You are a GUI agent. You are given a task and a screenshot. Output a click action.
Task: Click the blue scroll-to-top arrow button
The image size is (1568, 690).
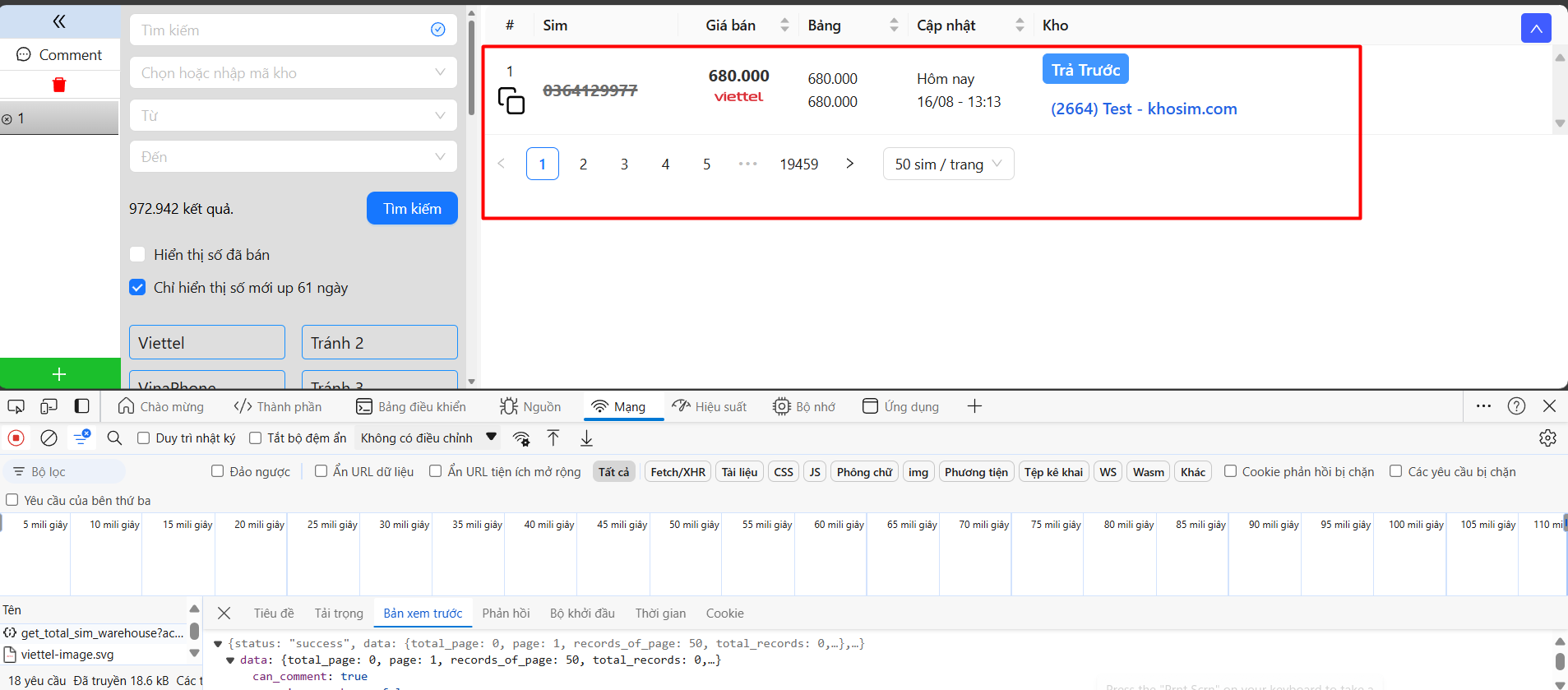pos(1536,28)
